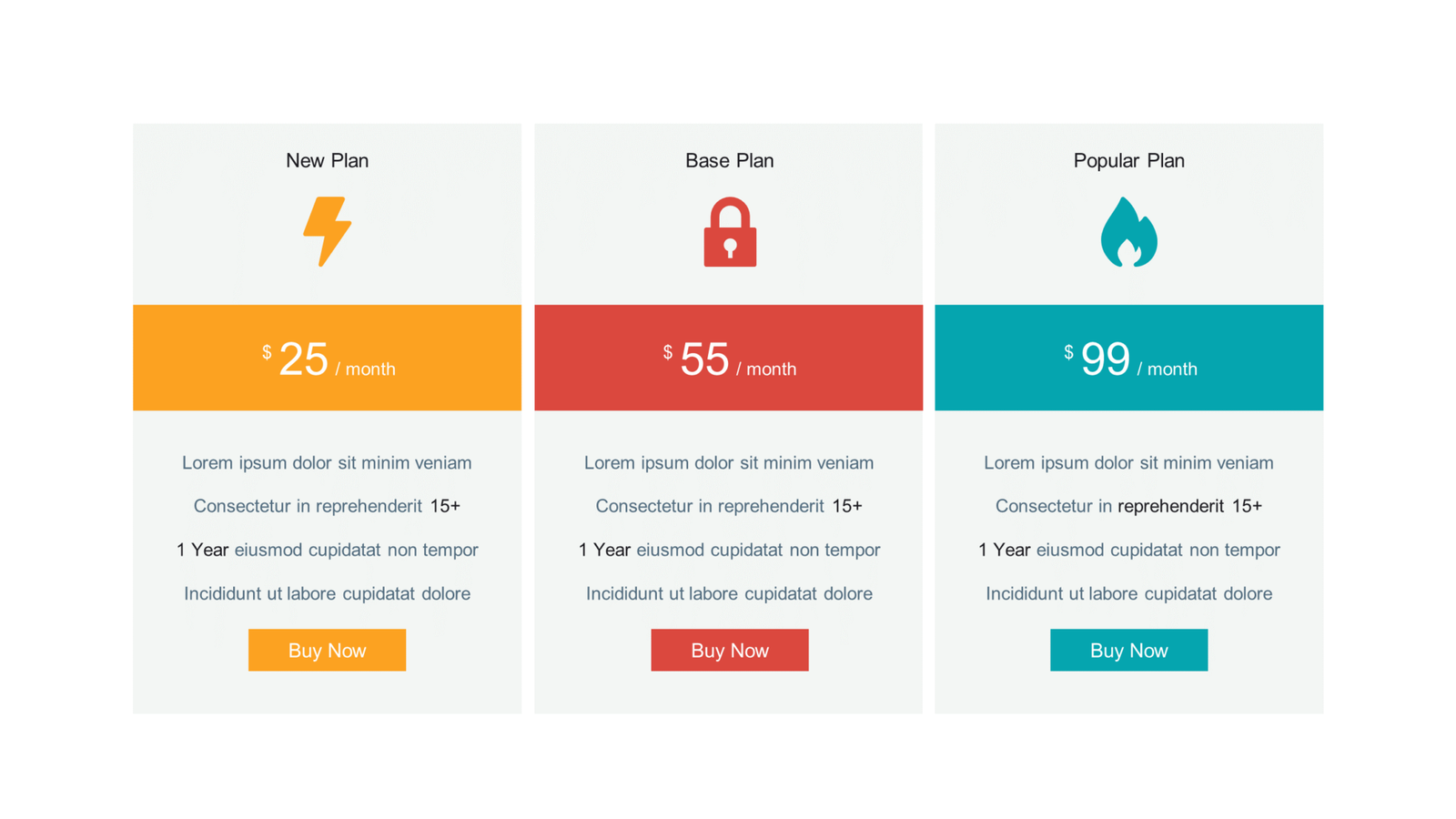This screenshot has width=1456, height=819.
Task: Click the dollar sign beside 55
Action: tap(669, 350)
